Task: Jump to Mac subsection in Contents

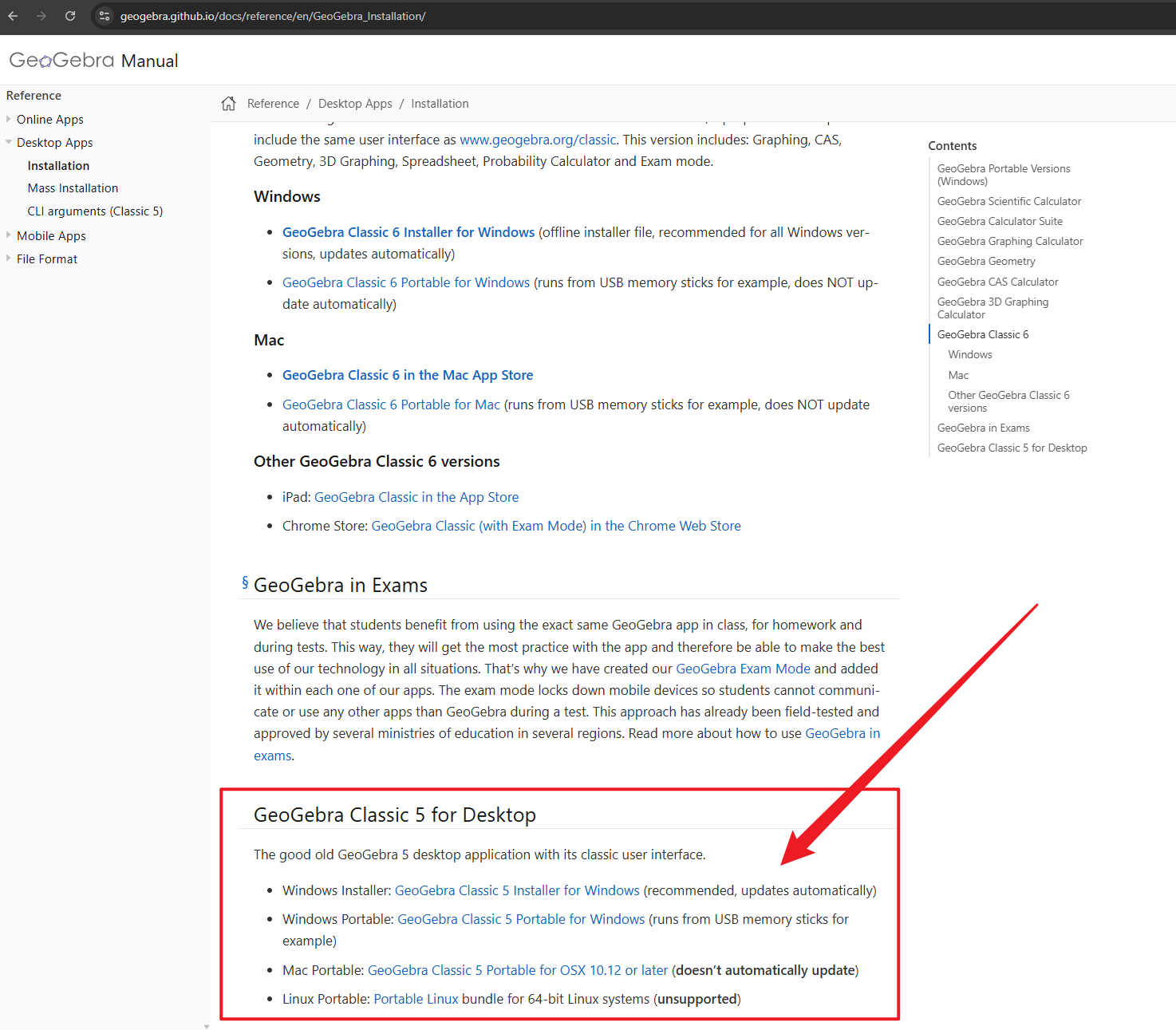Action: click(958, 375)
